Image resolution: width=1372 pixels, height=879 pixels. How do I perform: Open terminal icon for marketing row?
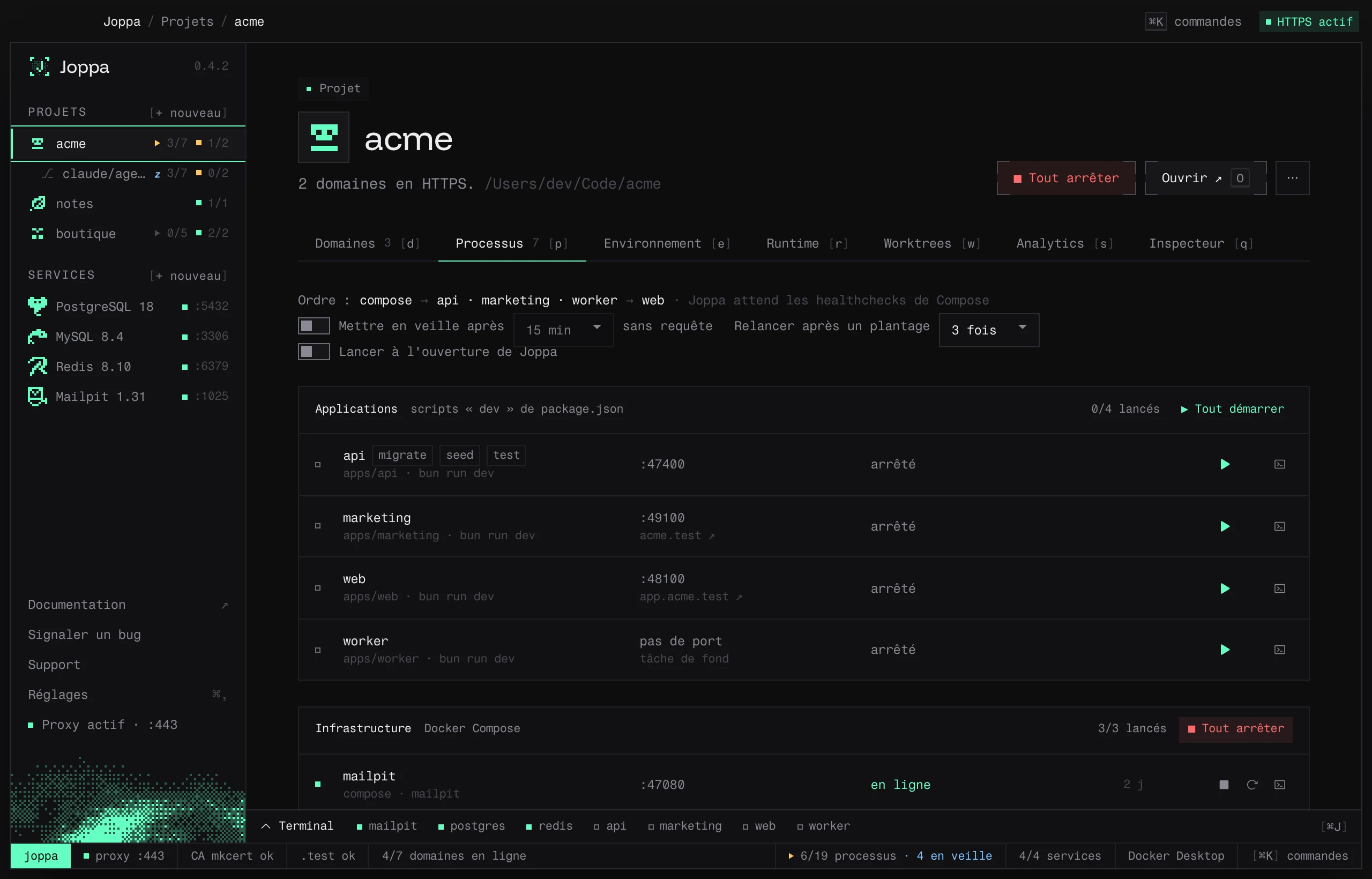(1279, 526)
